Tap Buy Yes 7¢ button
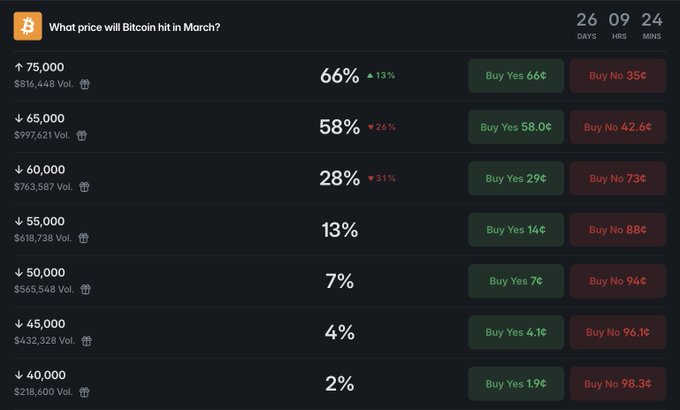This screenshot has height=410, width=680. [x=516, y=281]
